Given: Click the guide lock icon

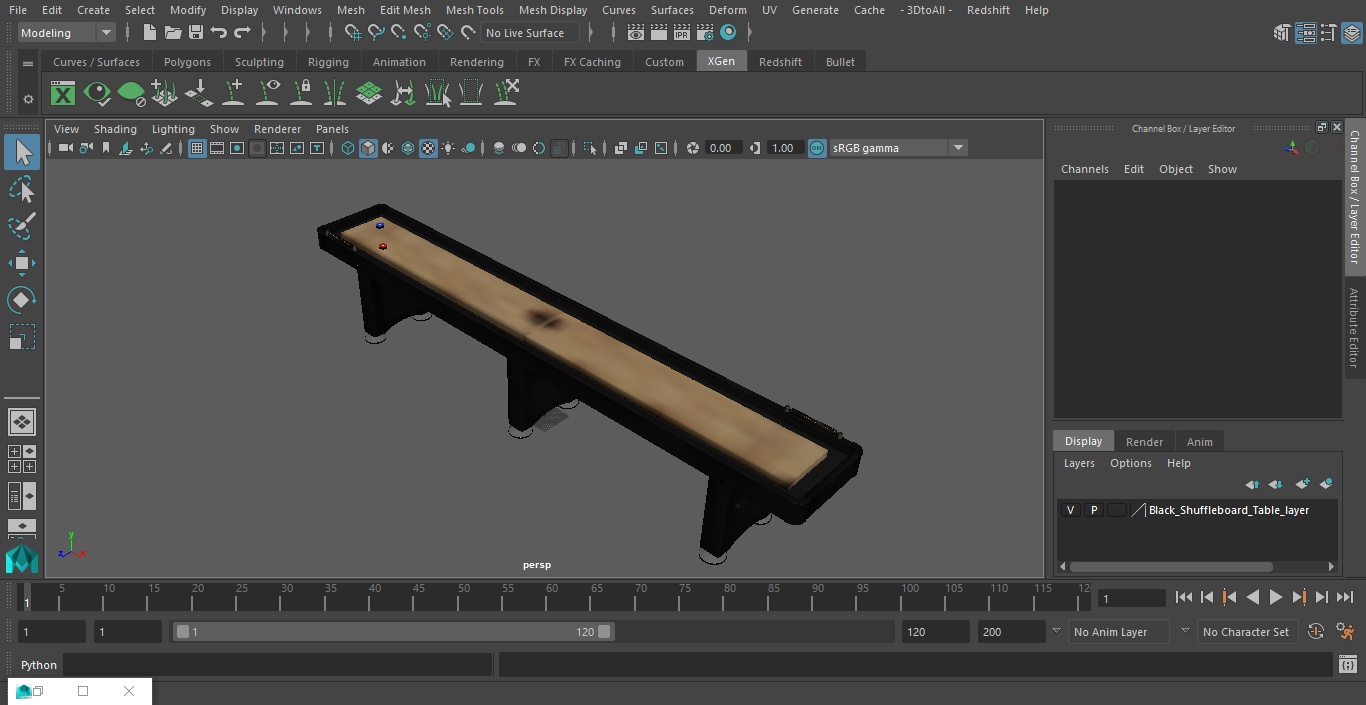Looking at the screenshot, I should (x=301, y=94).
